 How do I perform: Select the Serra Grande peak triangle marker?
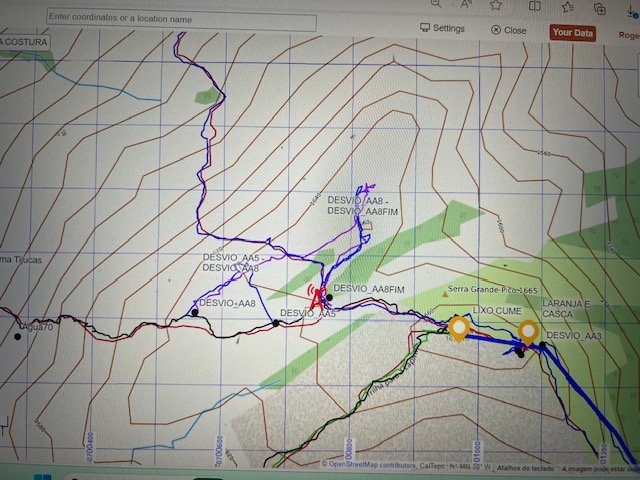(x=446, y=295)
